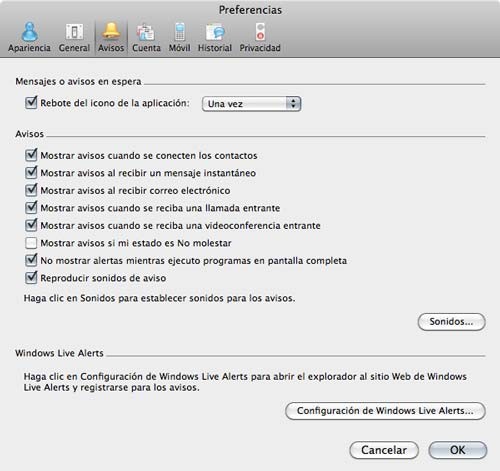Open the Historial preferences pane
Screen dimensions: 500x471
(x=215, y=37)
